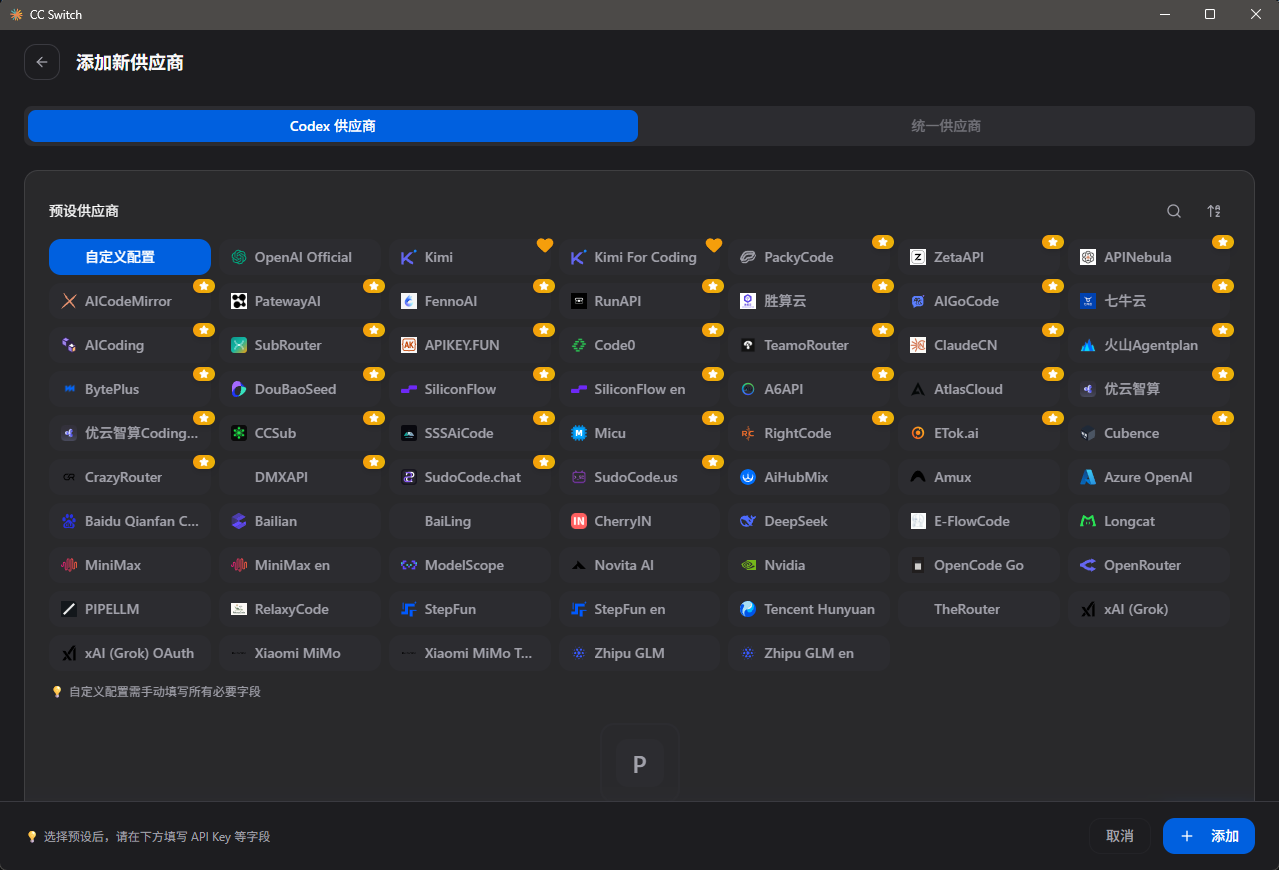
Task: Click the A6API icon
Action: click(x=748, y=389)
